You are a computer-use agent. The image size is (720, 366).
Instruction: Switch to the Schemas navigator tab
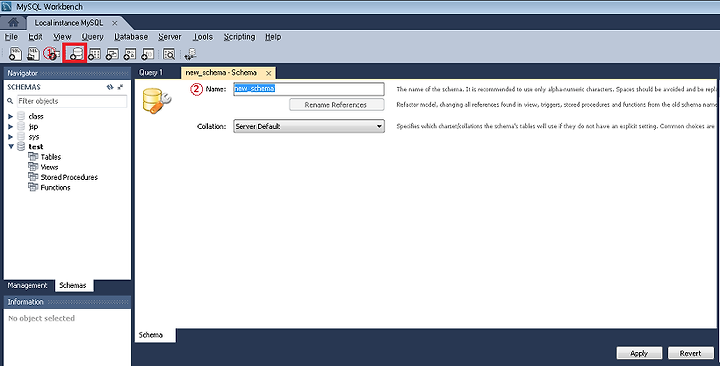tap(73, 285)
